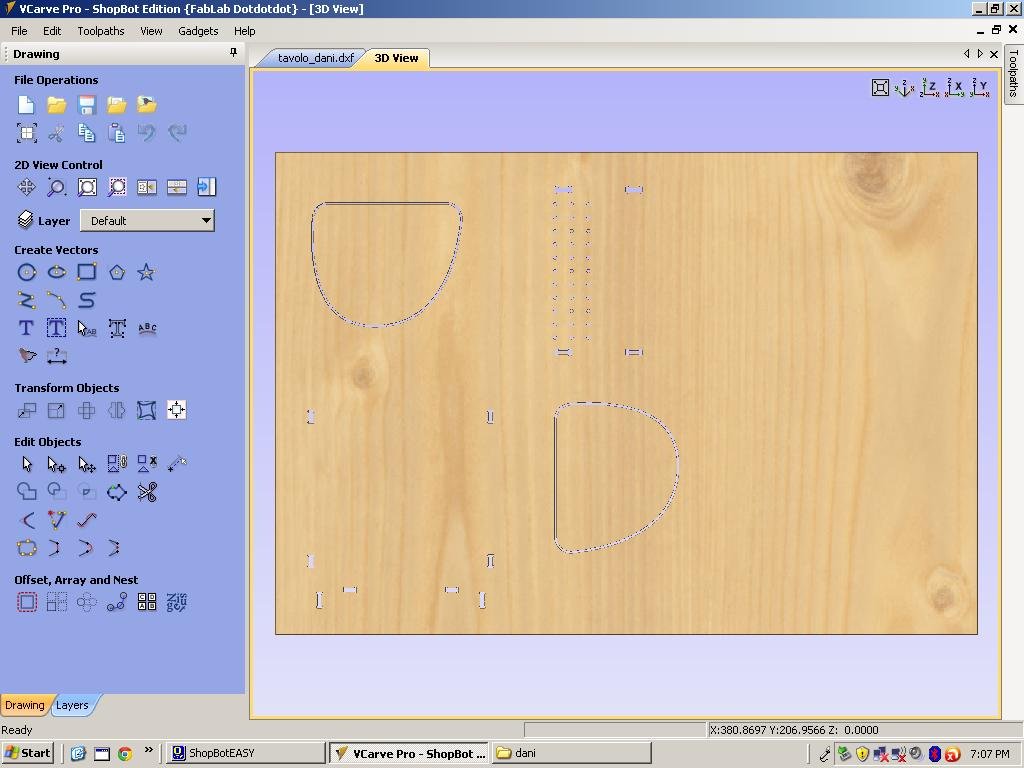The image size is (1024, 768).
Task: Open the Gadgets menu
Action: coord(198,31)
